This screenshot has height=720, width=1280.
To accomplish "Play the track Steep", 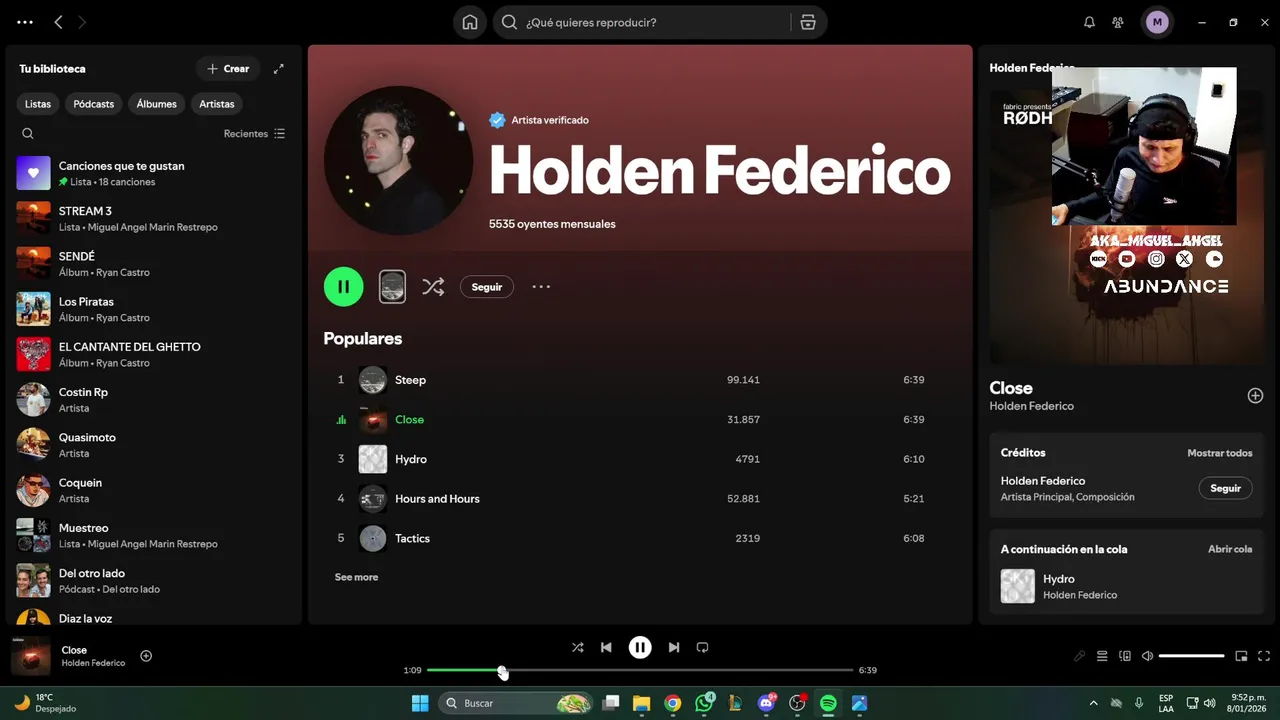I will [640, 380].
